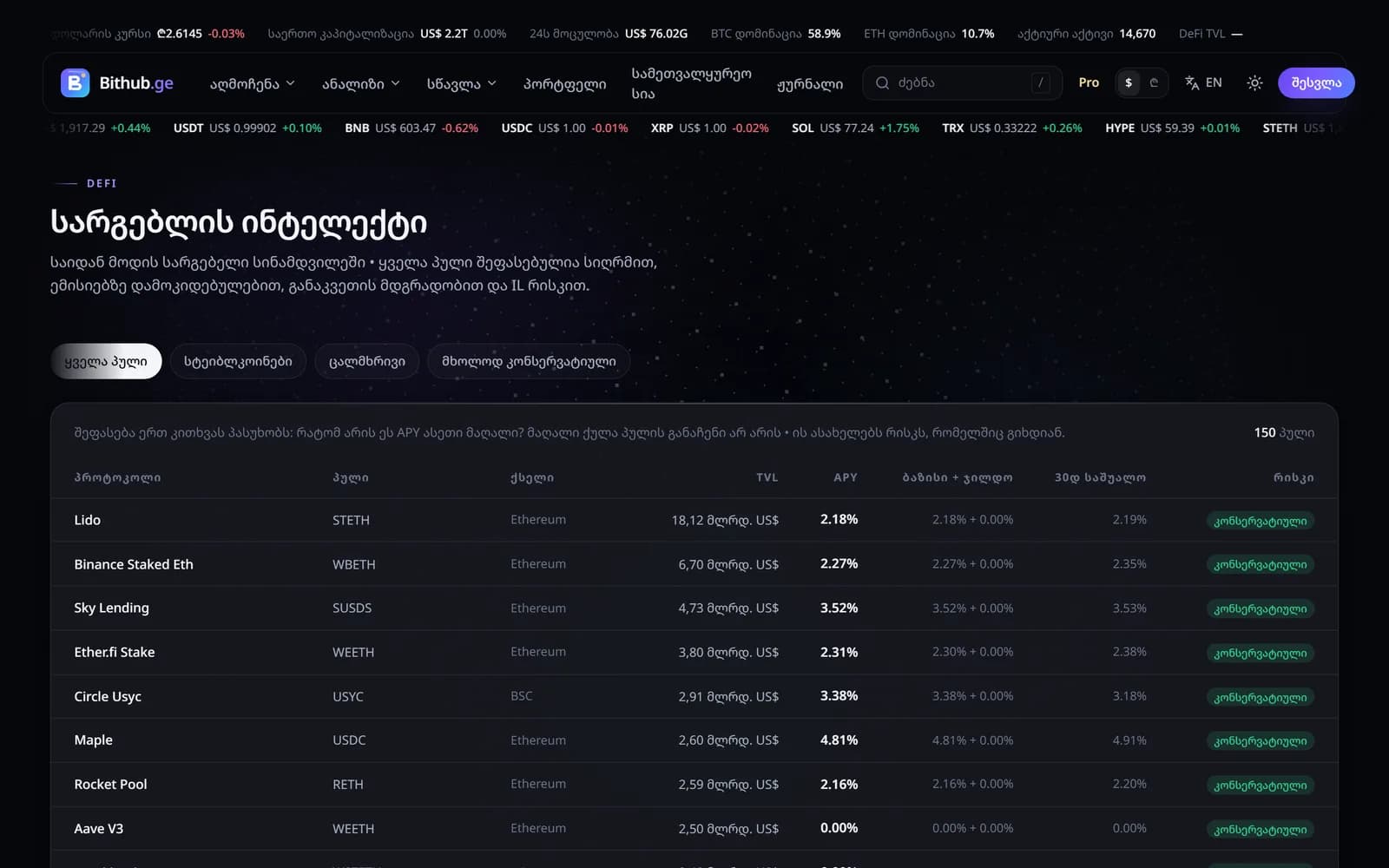Select the ყველა პული filter tab

(106, 361)
